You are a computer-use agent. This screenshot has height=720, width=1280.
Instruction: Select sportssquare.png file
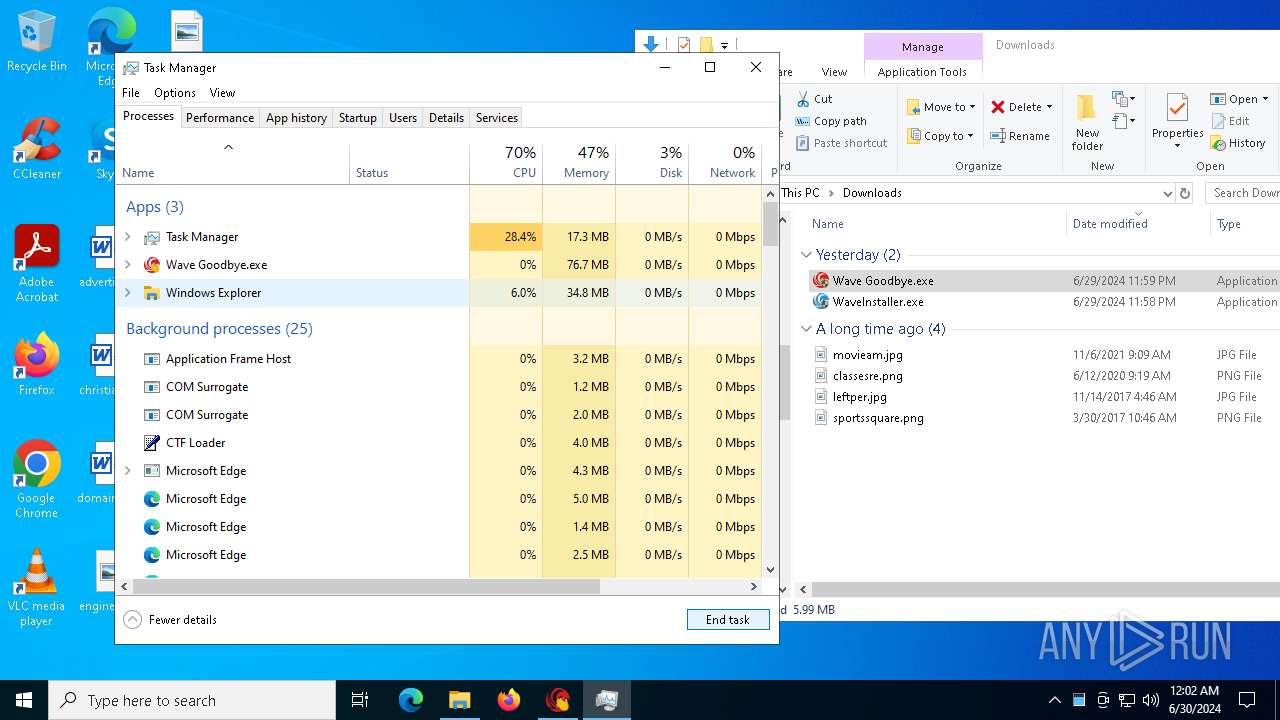click(878, 418)
